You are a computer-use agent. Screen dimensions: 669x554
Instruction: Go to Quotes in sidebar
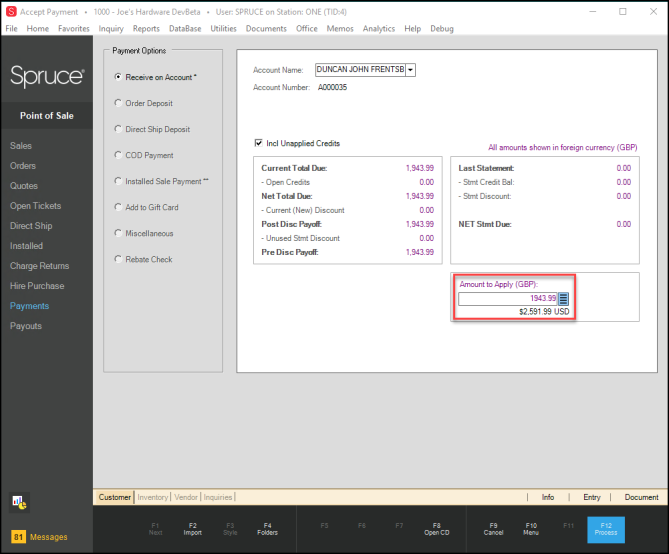click(24, 186)
